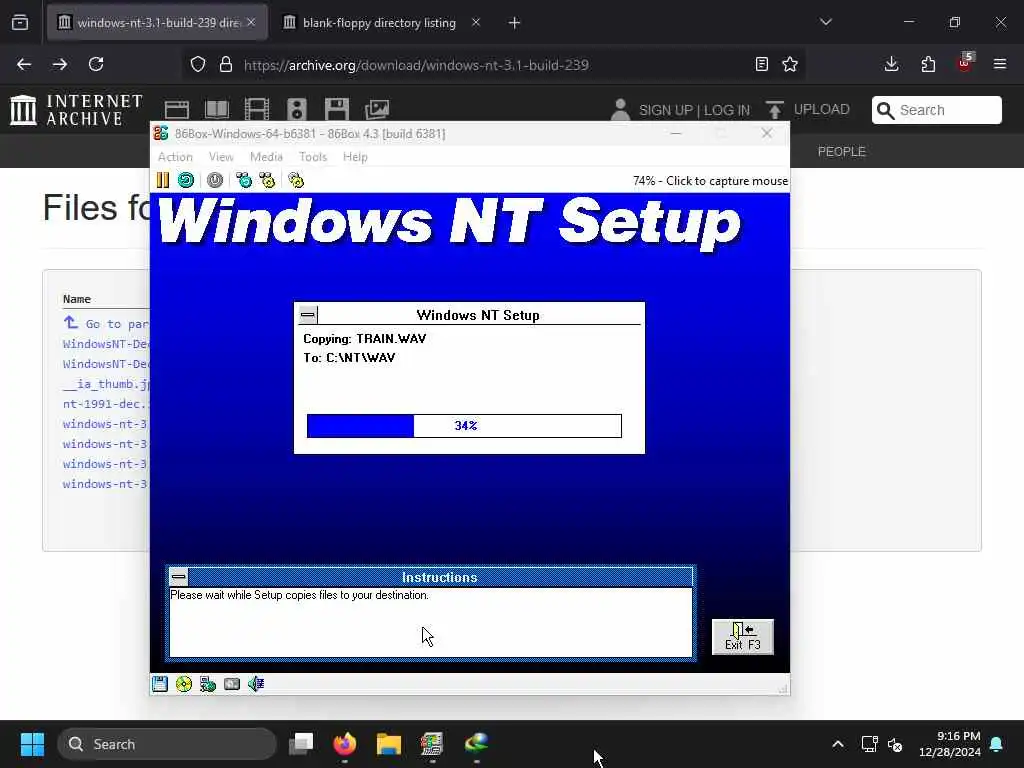This screenshot has height=768, width=1024.
Task: Click the CD-ROM drive status icon
Action: [184, 684]
